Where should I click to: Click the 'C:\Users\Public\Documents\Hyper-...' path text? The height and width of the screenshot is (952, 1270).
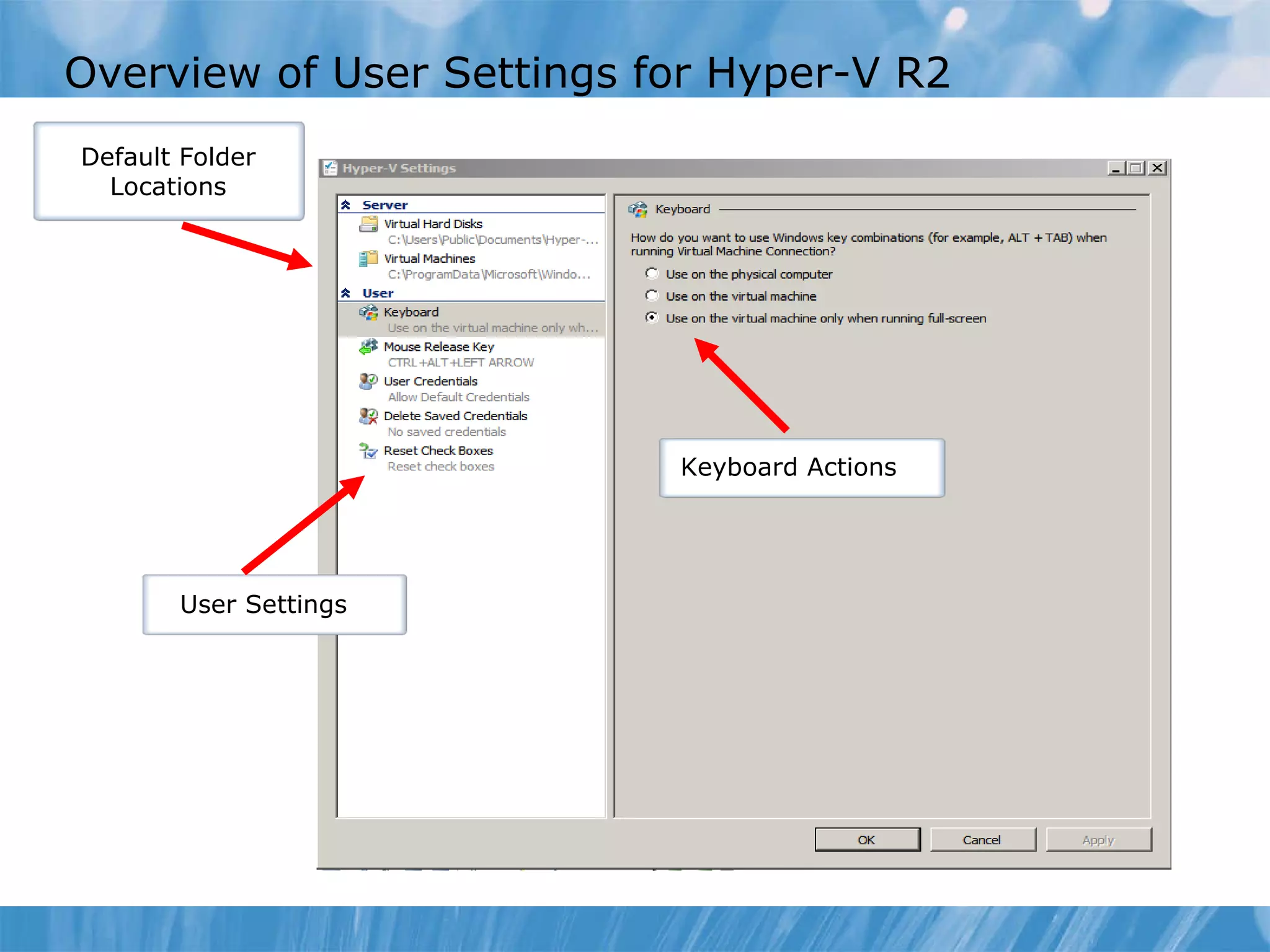click(493, 240)
